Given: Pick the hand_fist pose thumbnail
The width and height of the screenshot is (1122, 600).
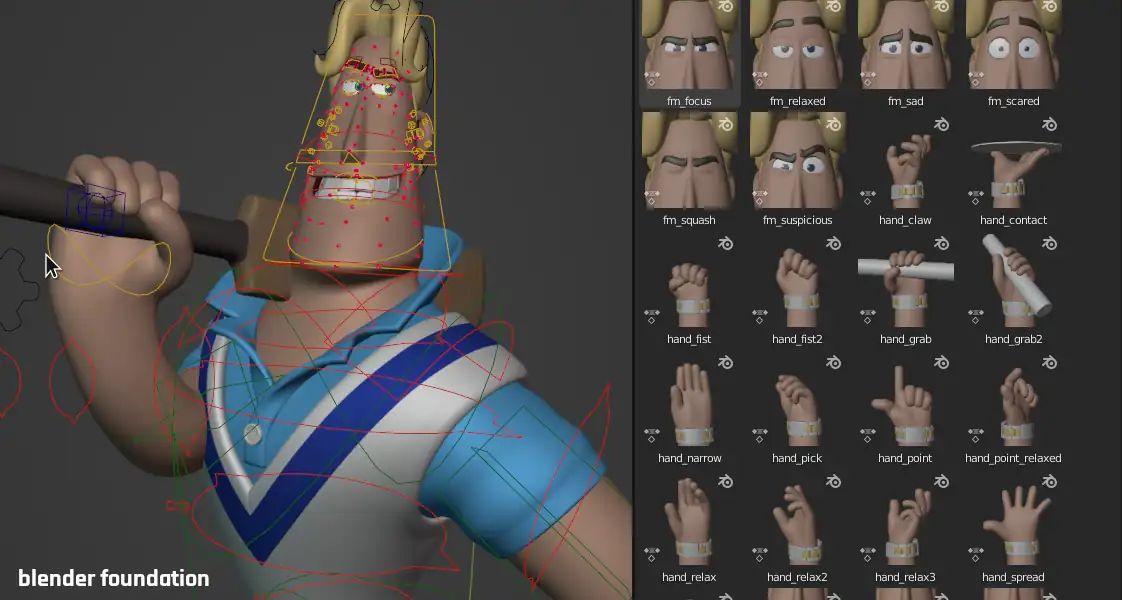Looking at the screenshot, I should 689,280.
